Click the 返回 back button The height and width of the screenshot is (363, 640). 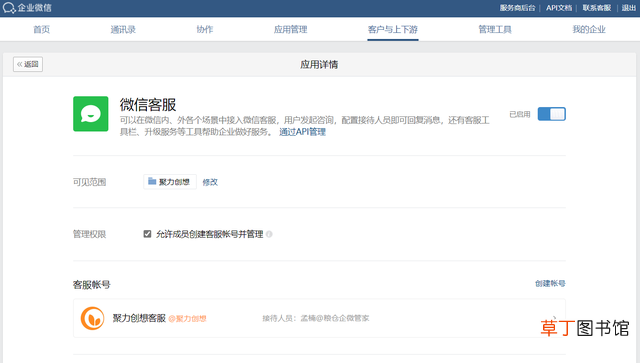tap(28, 64)
